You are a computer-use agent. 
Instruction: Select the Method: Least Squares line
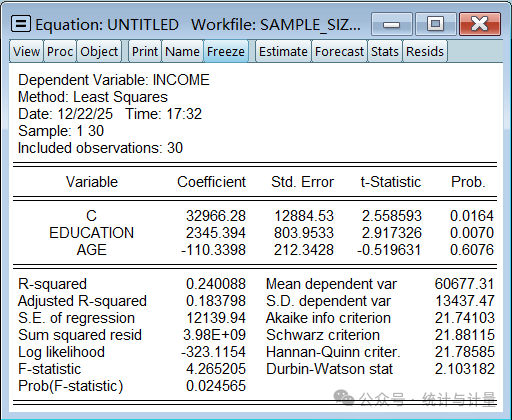(x=93, y=97)
